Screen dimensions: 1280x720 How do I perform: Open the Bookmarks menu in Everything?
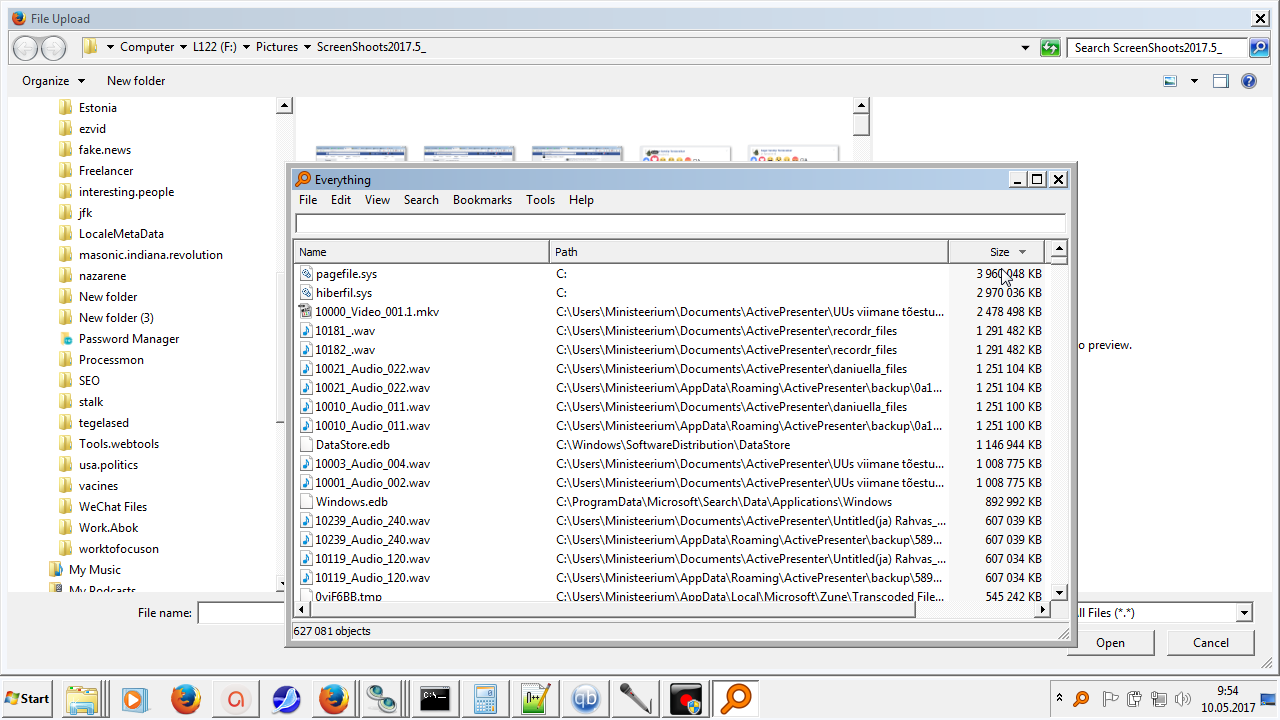pyautogui.click(x=482, y=200)
